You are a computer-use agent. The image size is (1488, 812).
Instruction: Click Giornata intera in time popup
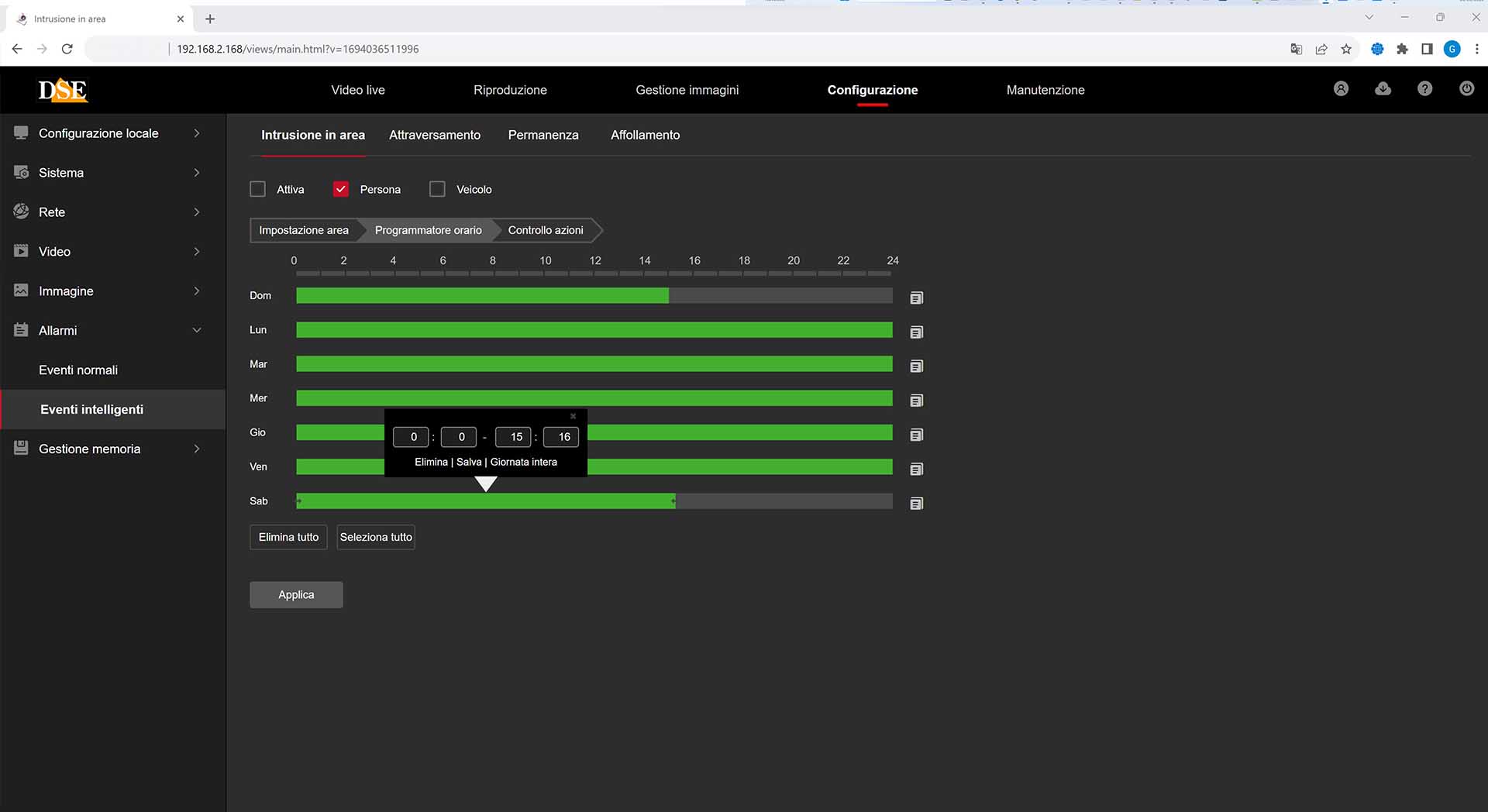tap(523, 462)
